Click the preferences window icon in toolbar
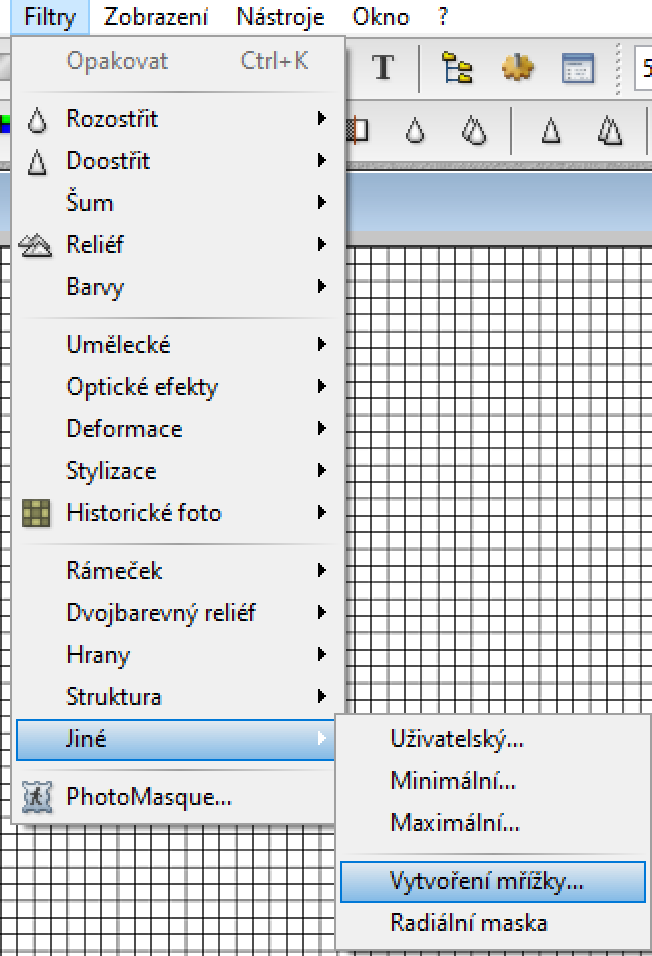The height and width of the screenshot is (956, 652). tap(576, 67)
